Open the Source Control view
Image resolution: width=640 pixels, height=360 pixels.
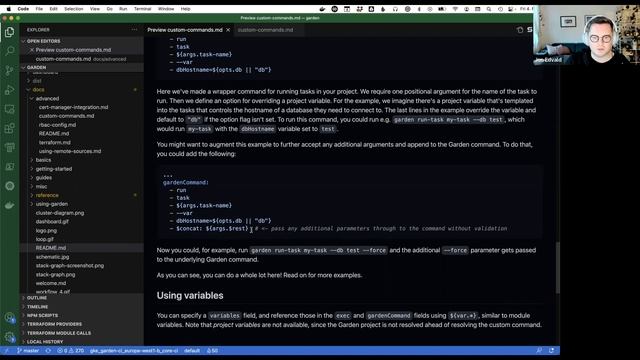coord(9,70)
